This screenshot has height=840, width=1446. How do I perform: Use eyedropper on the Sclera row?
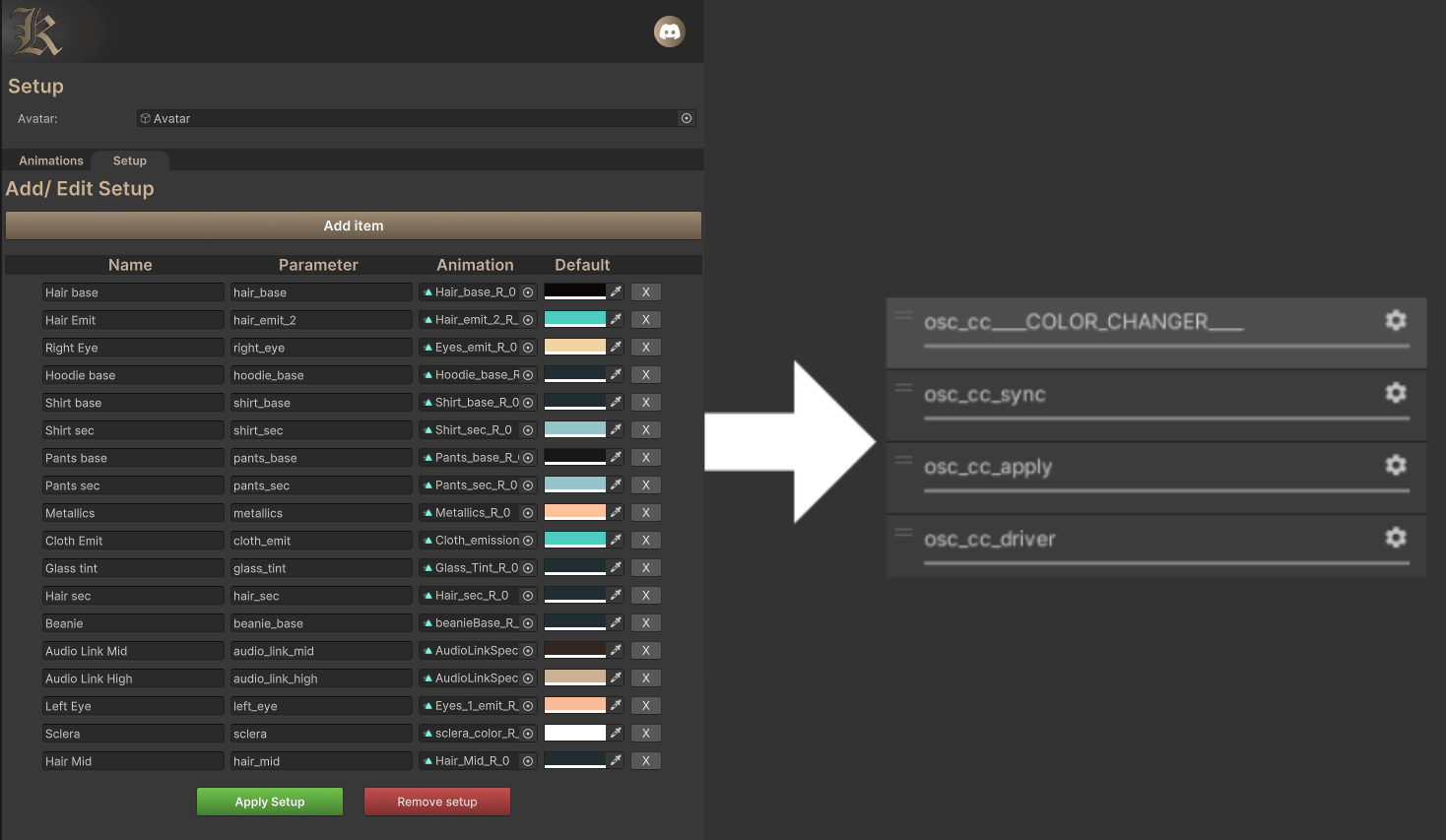click(x=616, y=733)
